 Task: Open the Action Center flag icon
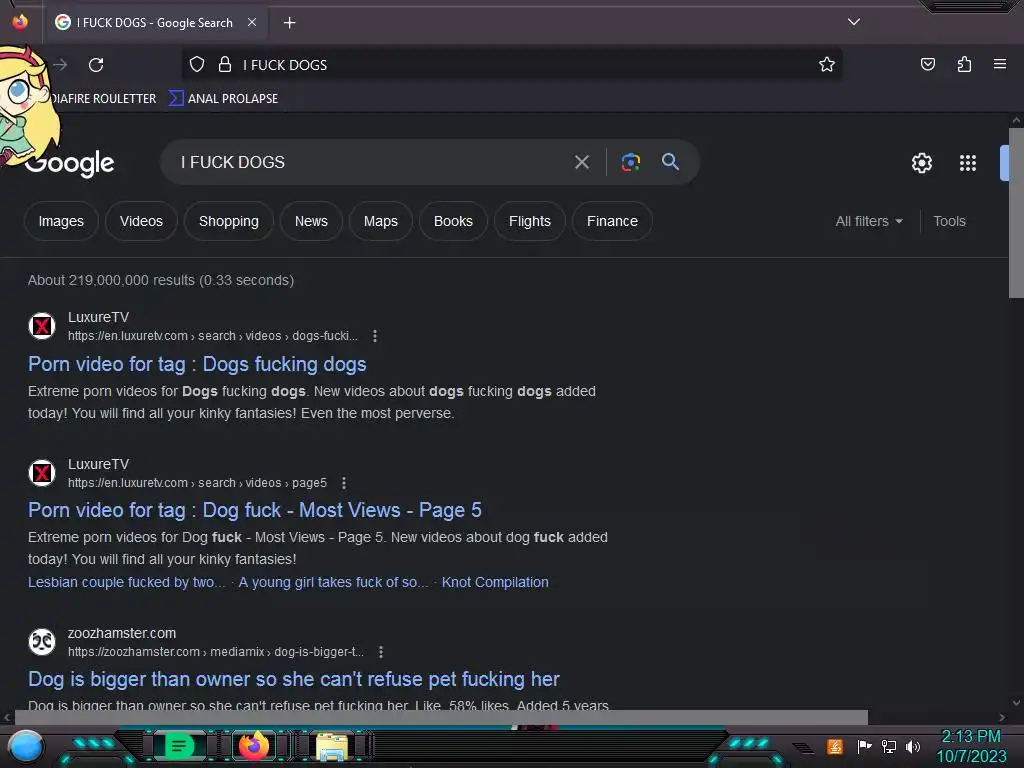pyautogui.click(x=864, y=746)
